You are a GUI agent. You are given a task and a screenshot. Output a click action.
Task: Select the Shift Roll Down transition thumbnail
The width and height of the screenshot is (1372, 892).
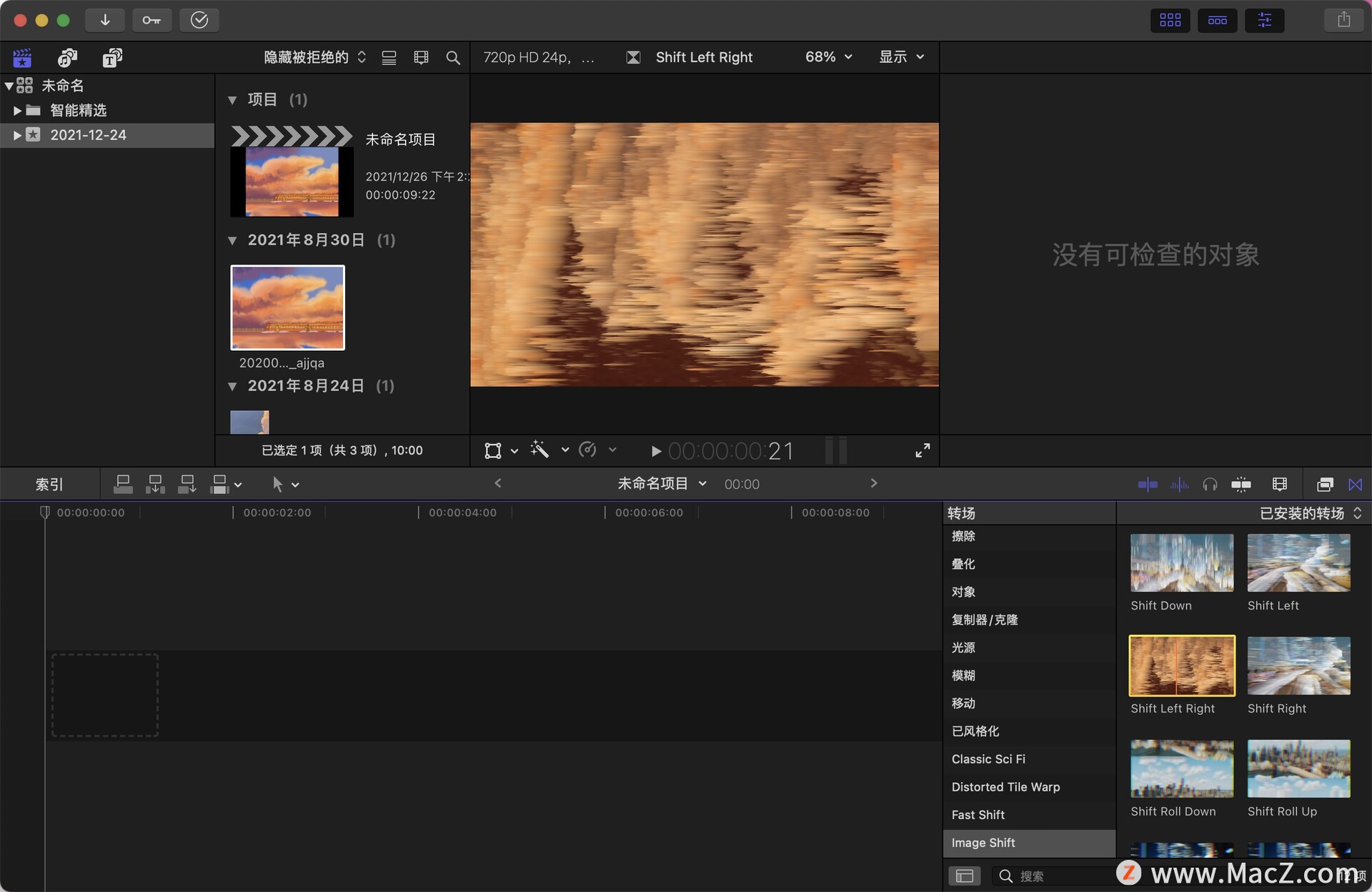tap(1181, 769)
